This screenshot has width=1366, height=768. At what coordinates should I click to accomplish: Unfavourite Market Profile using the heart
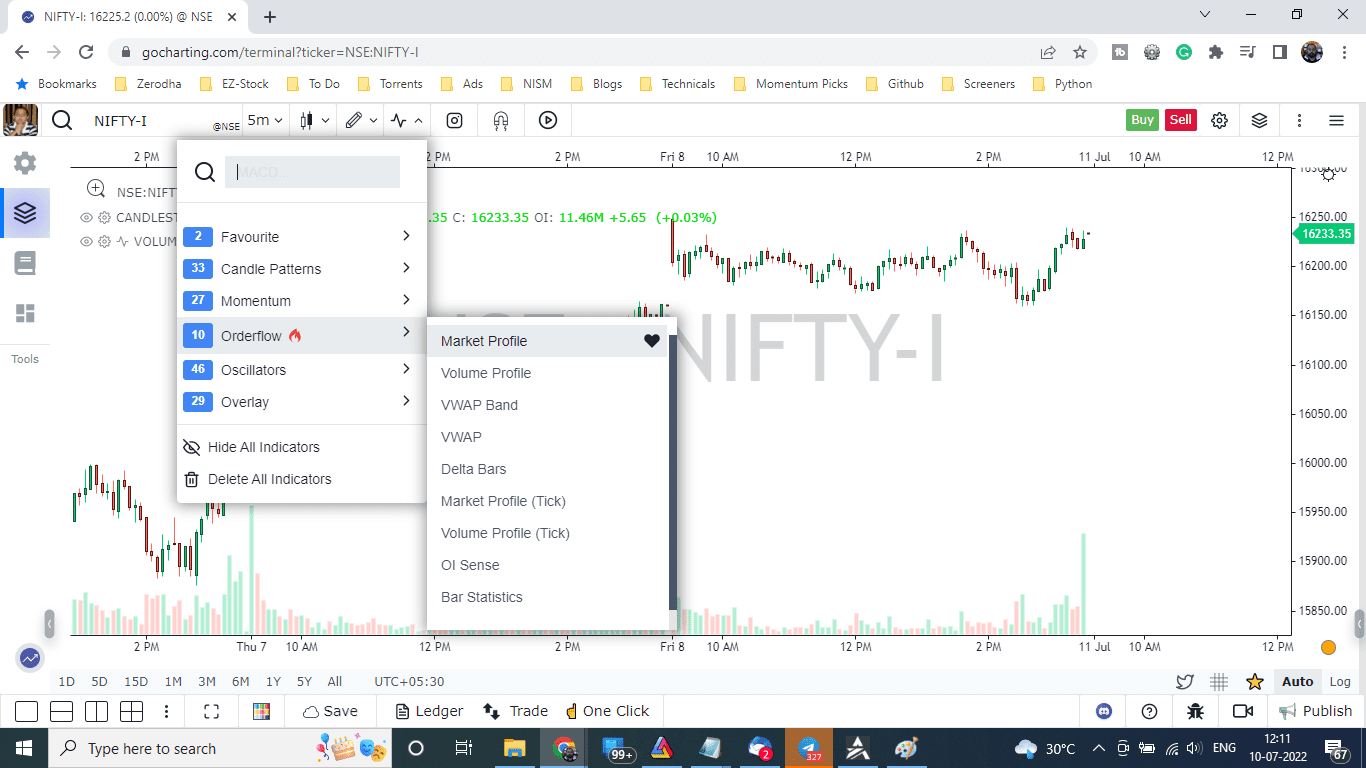651,341
